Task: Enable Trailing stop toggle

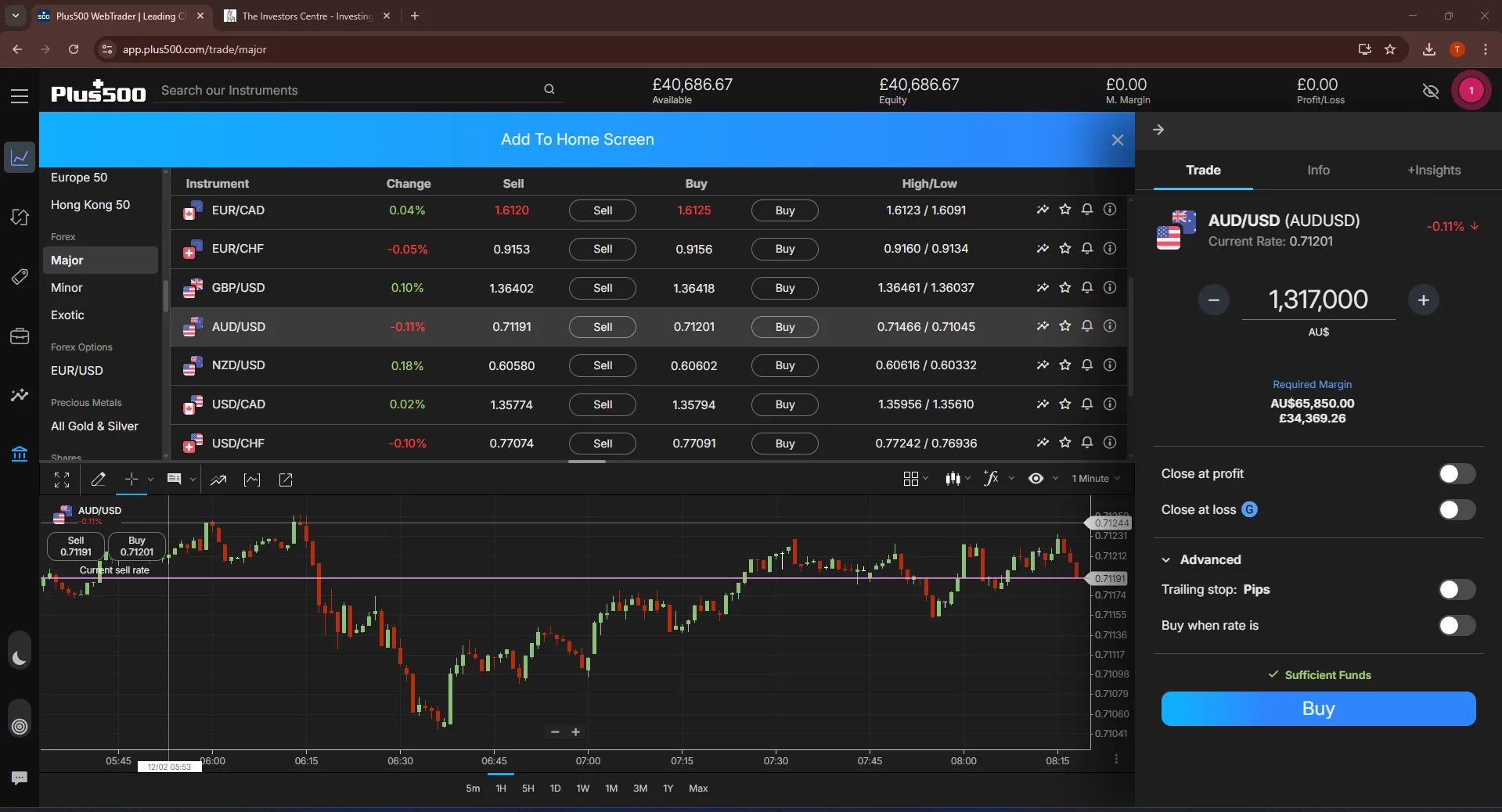Action: pos(1457,590)
